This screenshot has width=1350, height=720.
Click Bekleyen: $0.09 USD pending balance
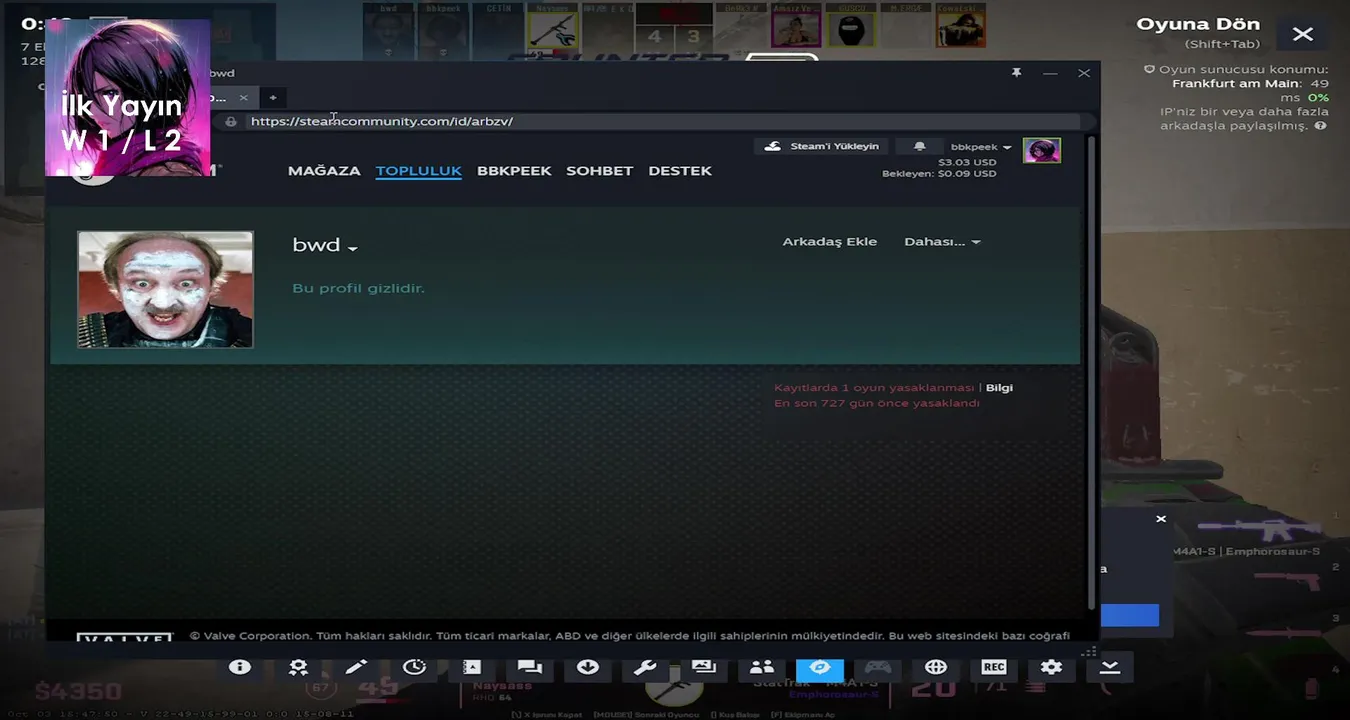coord(939,174)
